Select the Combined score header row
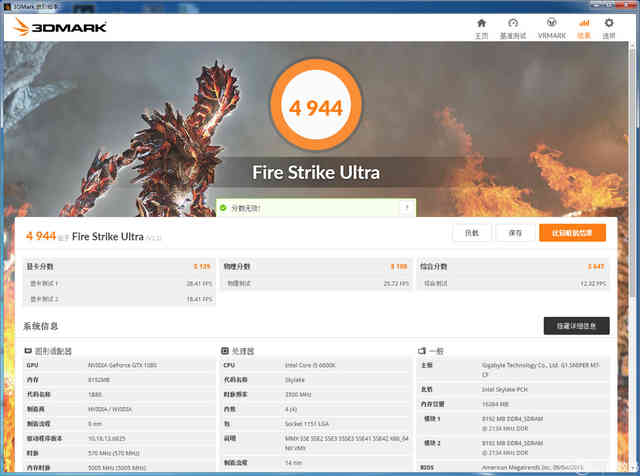Screen dimensions: 640x476 513,267
